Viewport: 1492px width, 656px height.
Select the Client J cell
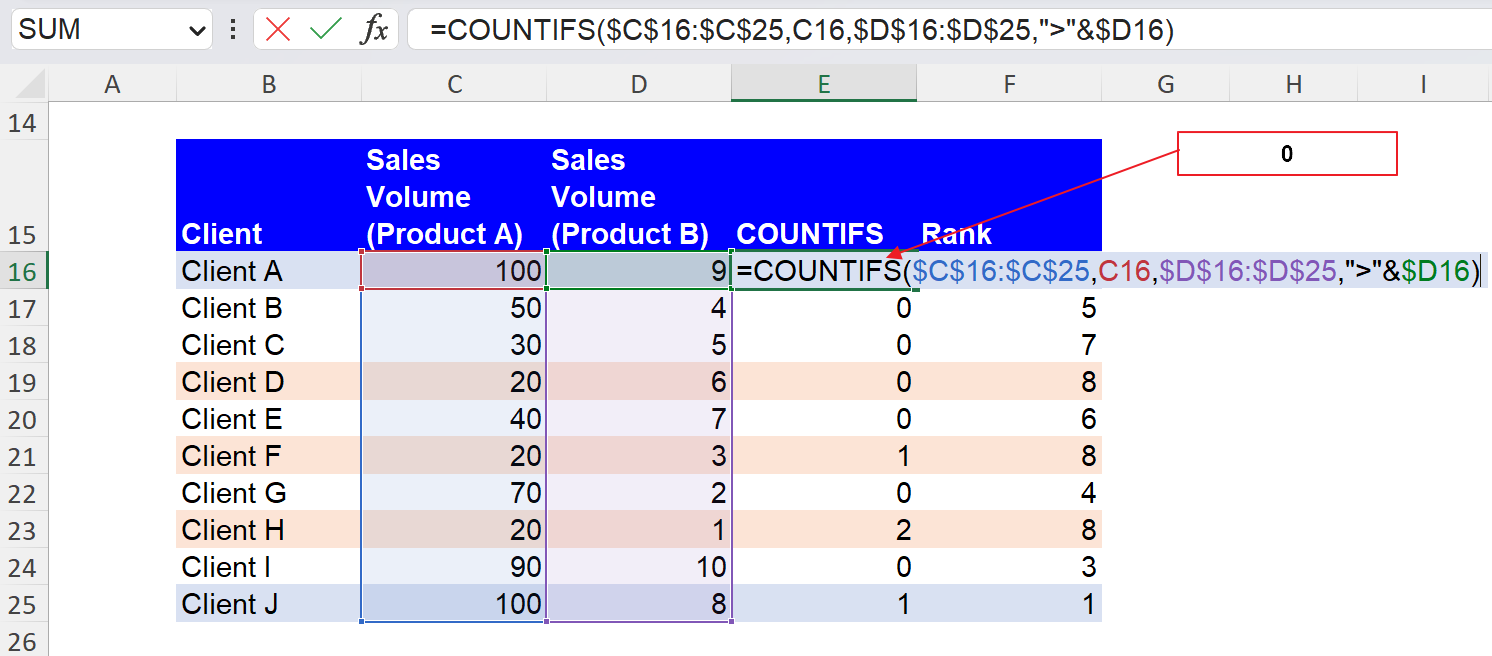(269, 604)
